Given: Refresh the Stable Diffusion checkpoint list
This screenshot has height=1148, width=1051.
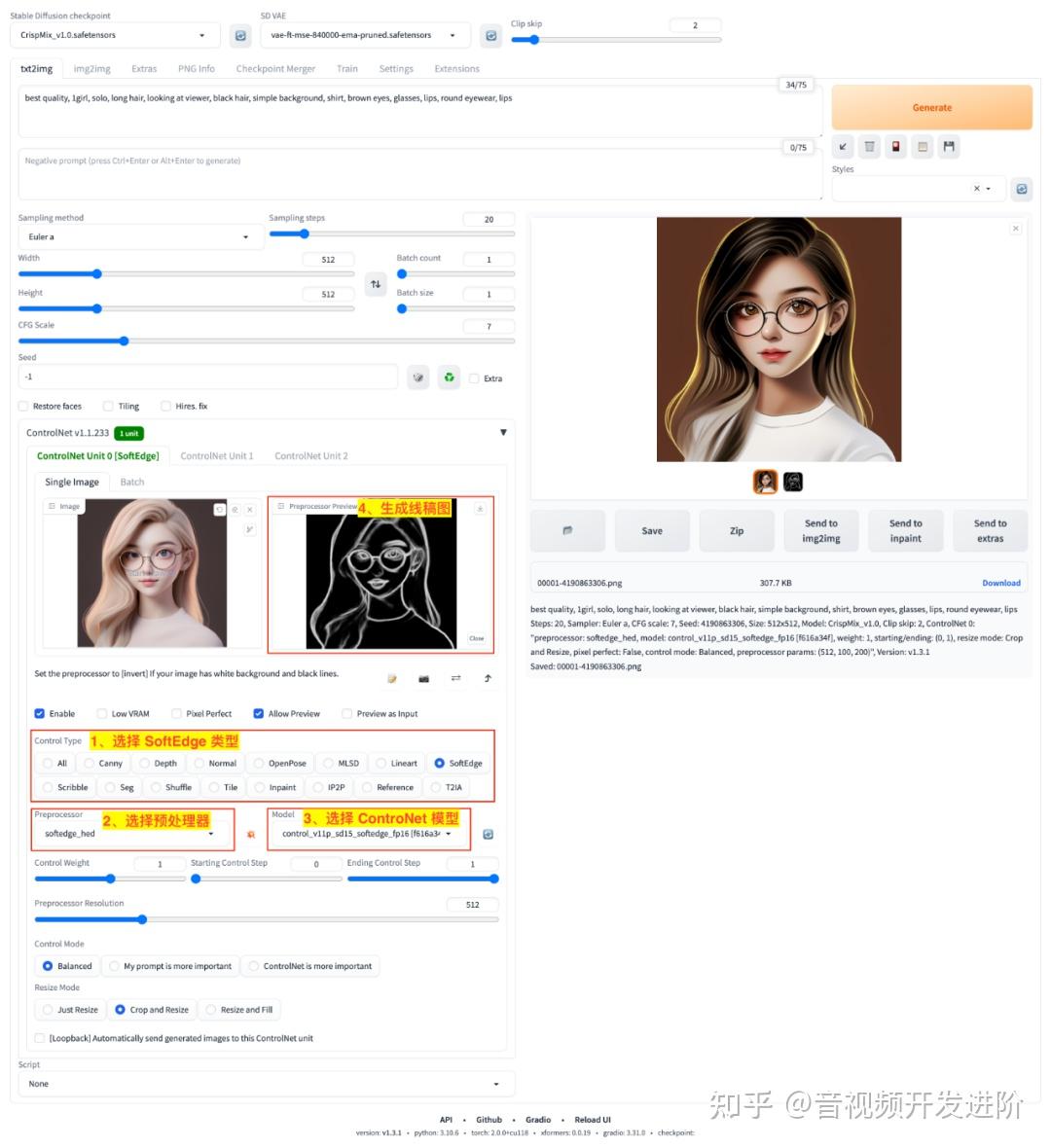Looking at the screenshot, I should click(x=239, y=35).
